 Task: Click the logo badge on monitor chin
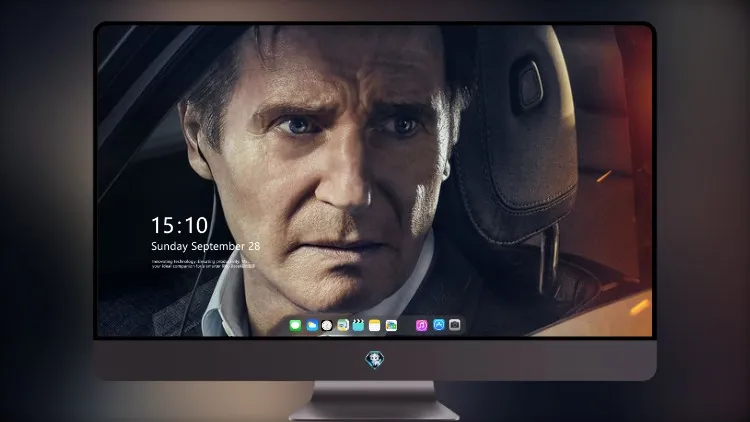[x=375, y=359]
